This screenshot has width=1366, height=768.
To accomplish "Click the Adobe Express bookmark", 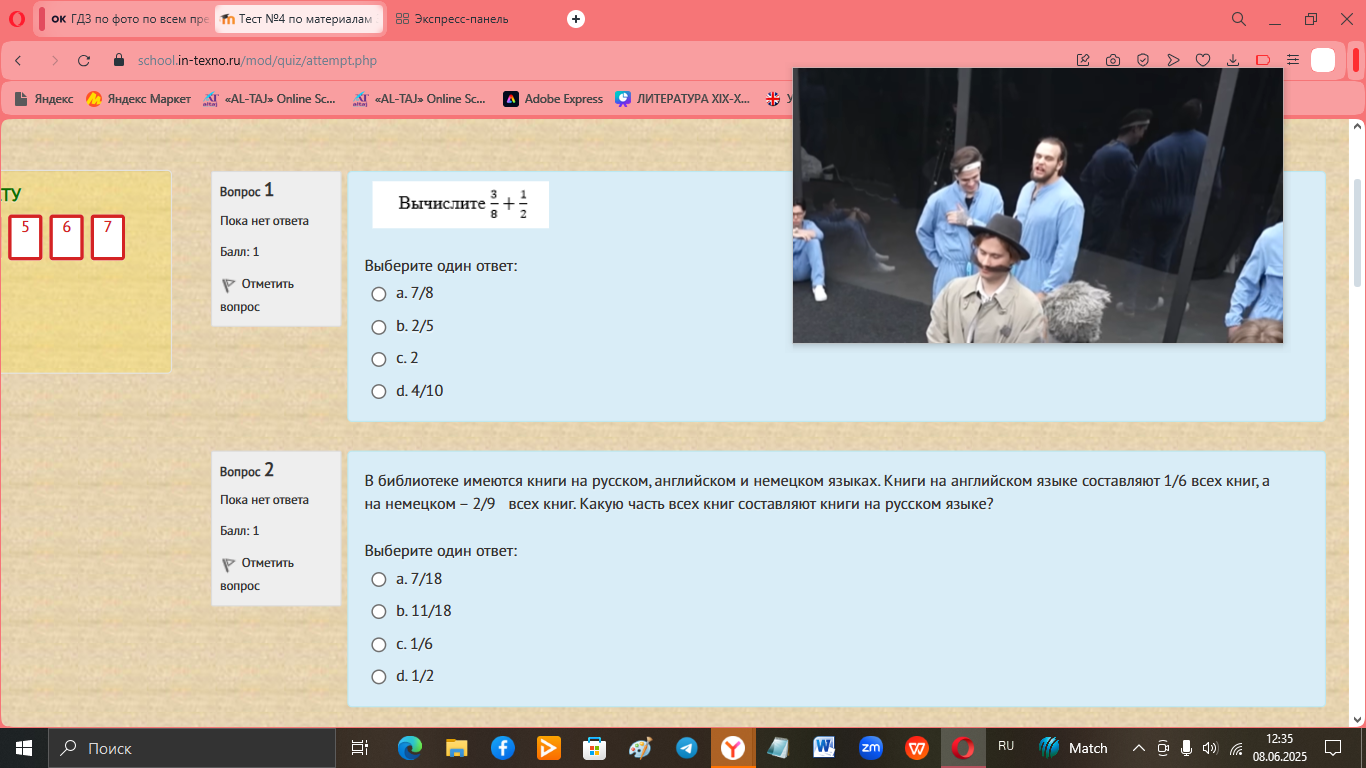I will pyautogui.click(x=553, y=99).
